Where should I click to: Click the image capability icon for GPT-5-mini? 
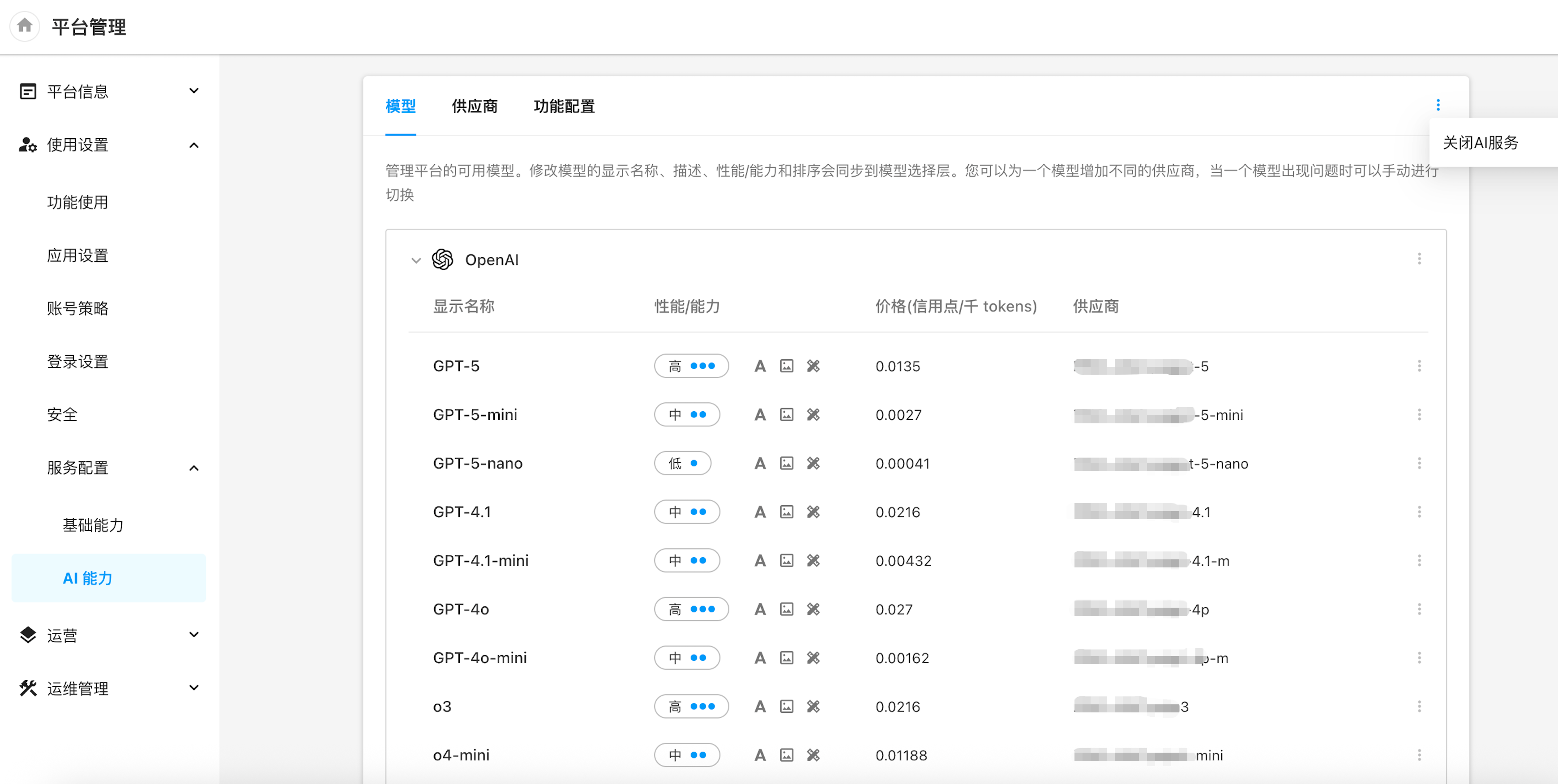pos(786,415)
